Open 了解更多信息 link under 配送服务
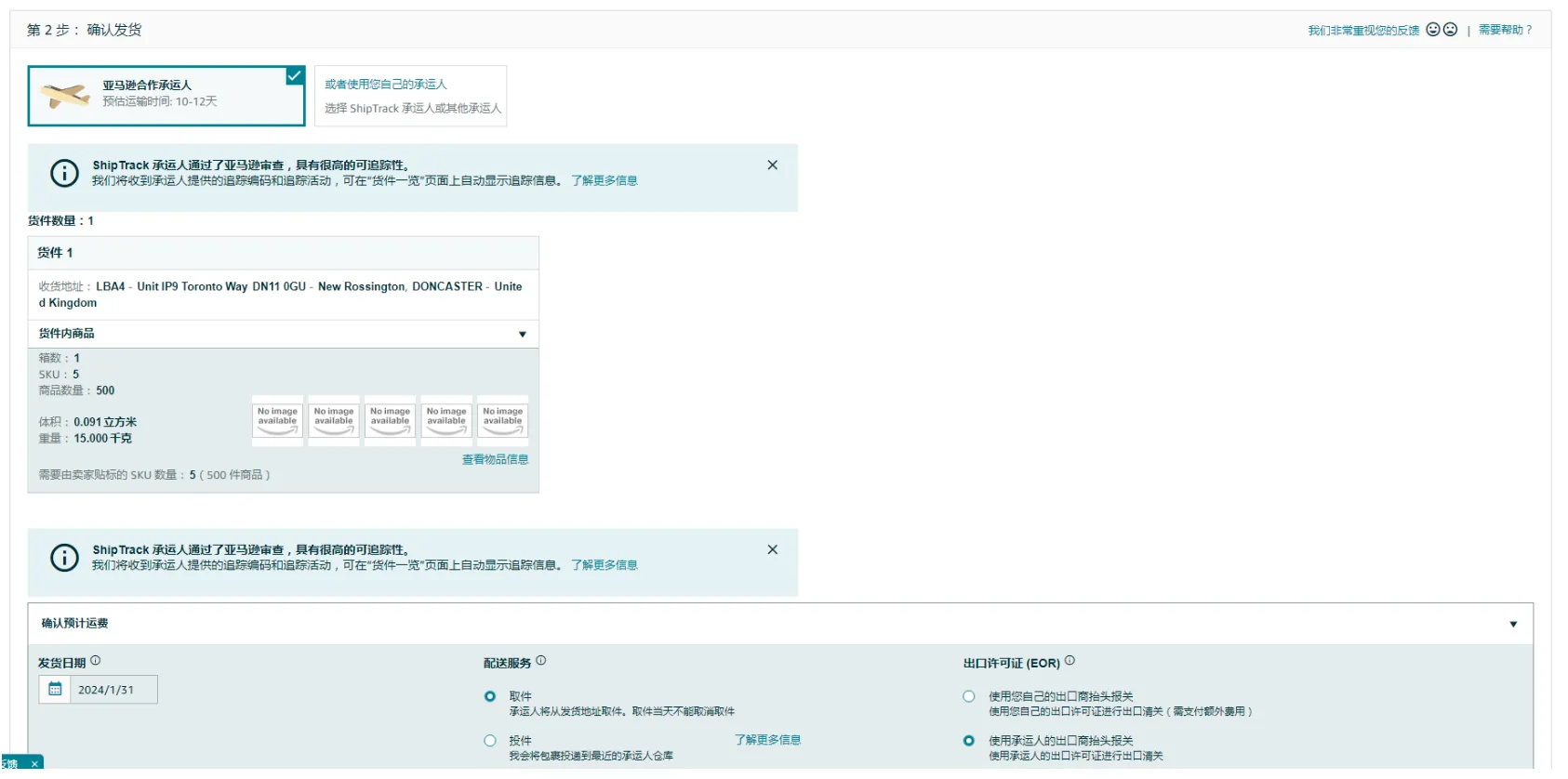The width and height of the screenshot is (1568, 779). click(767, 740)
